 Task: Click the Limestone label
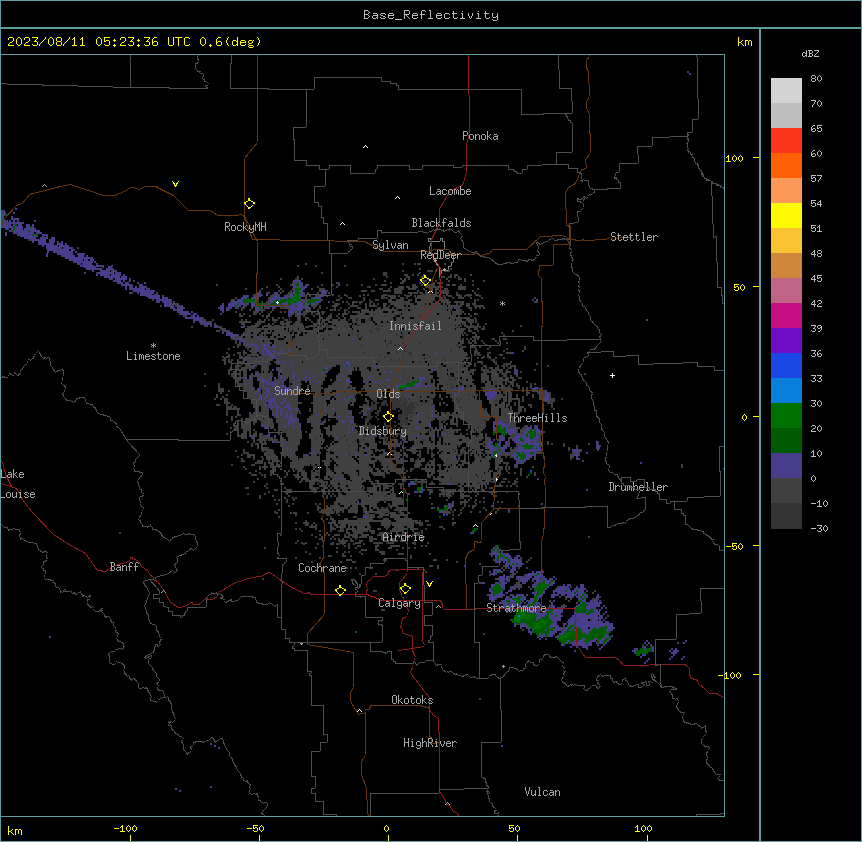coord(153,356)
